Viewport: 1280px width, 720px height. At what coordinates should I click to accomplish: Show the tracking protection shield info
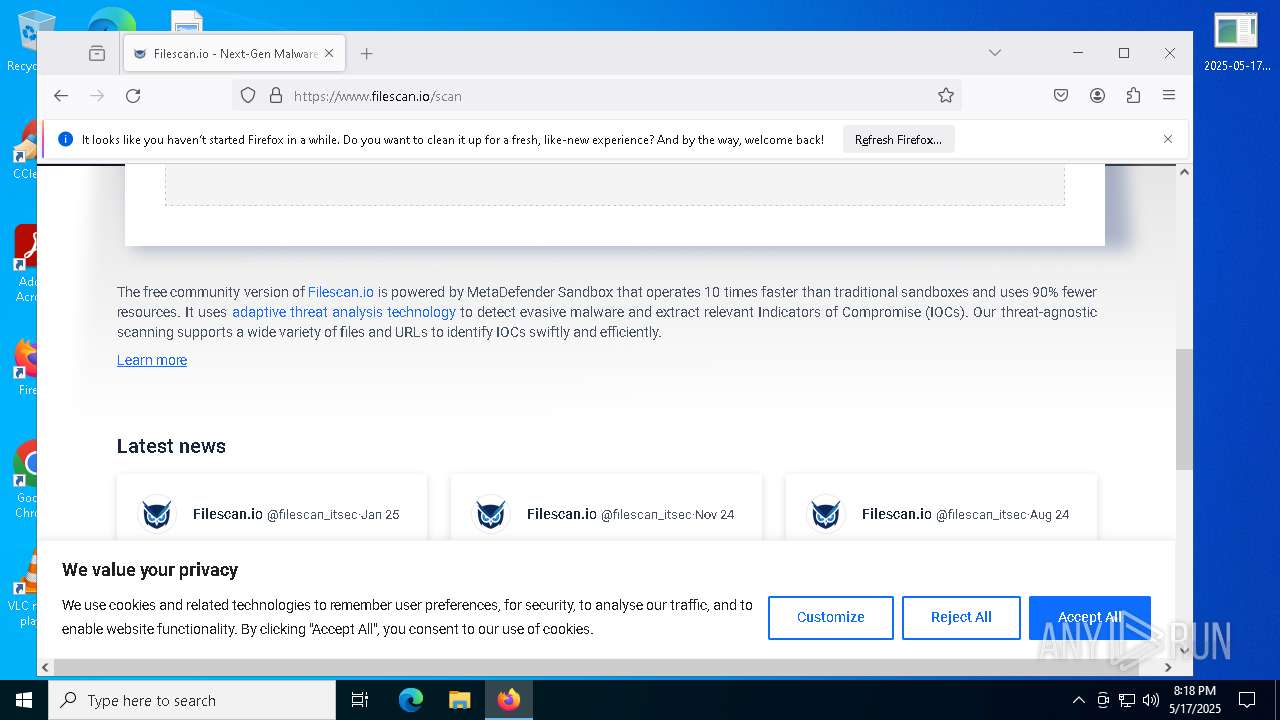click(248, 96)
